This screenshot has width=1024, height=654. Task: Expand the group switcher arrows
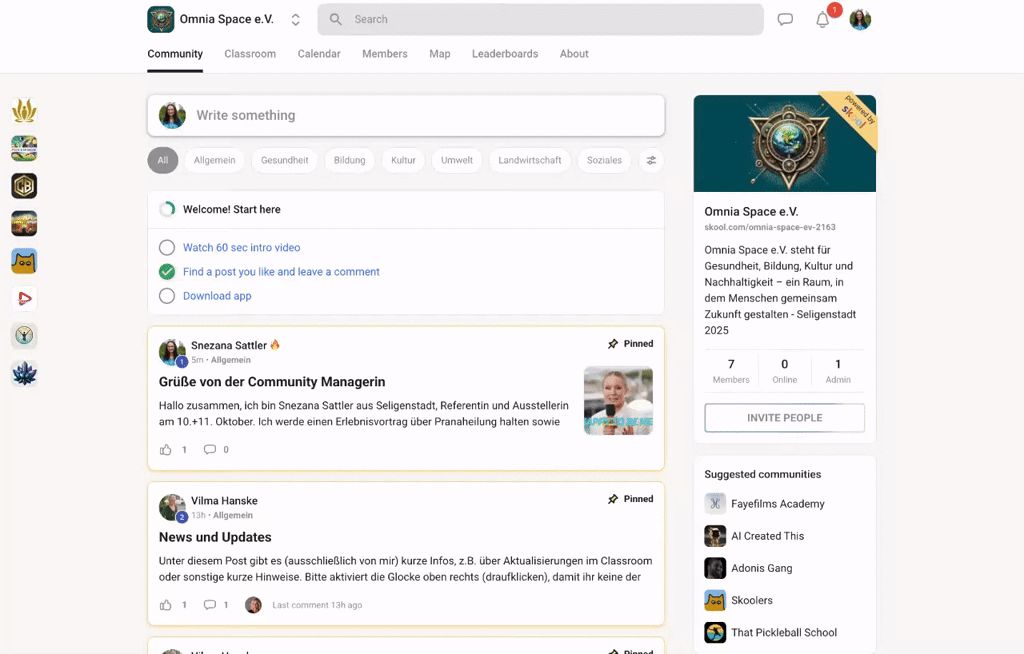pos(296,20)
